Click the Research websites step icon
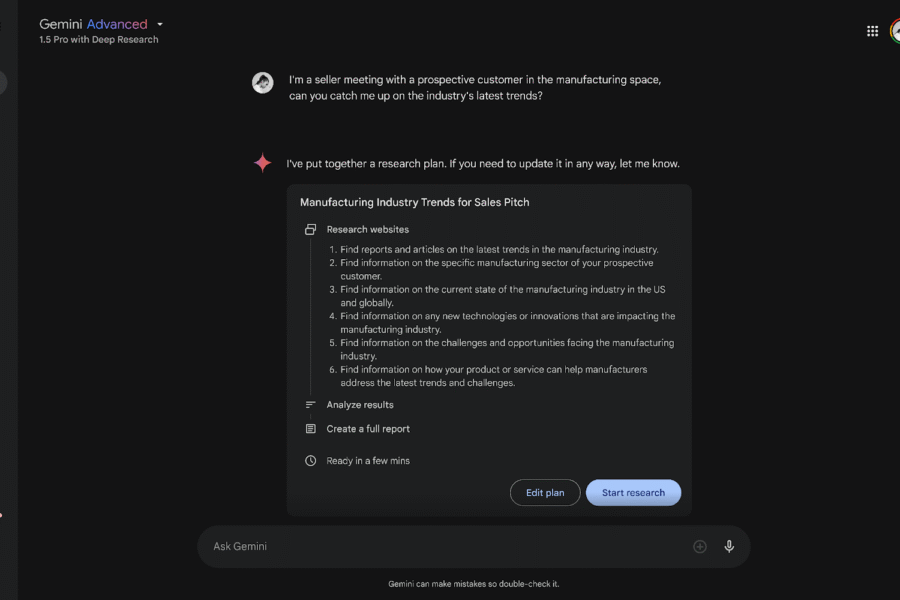This screenshot has height=600, width=900. point(309,228)
